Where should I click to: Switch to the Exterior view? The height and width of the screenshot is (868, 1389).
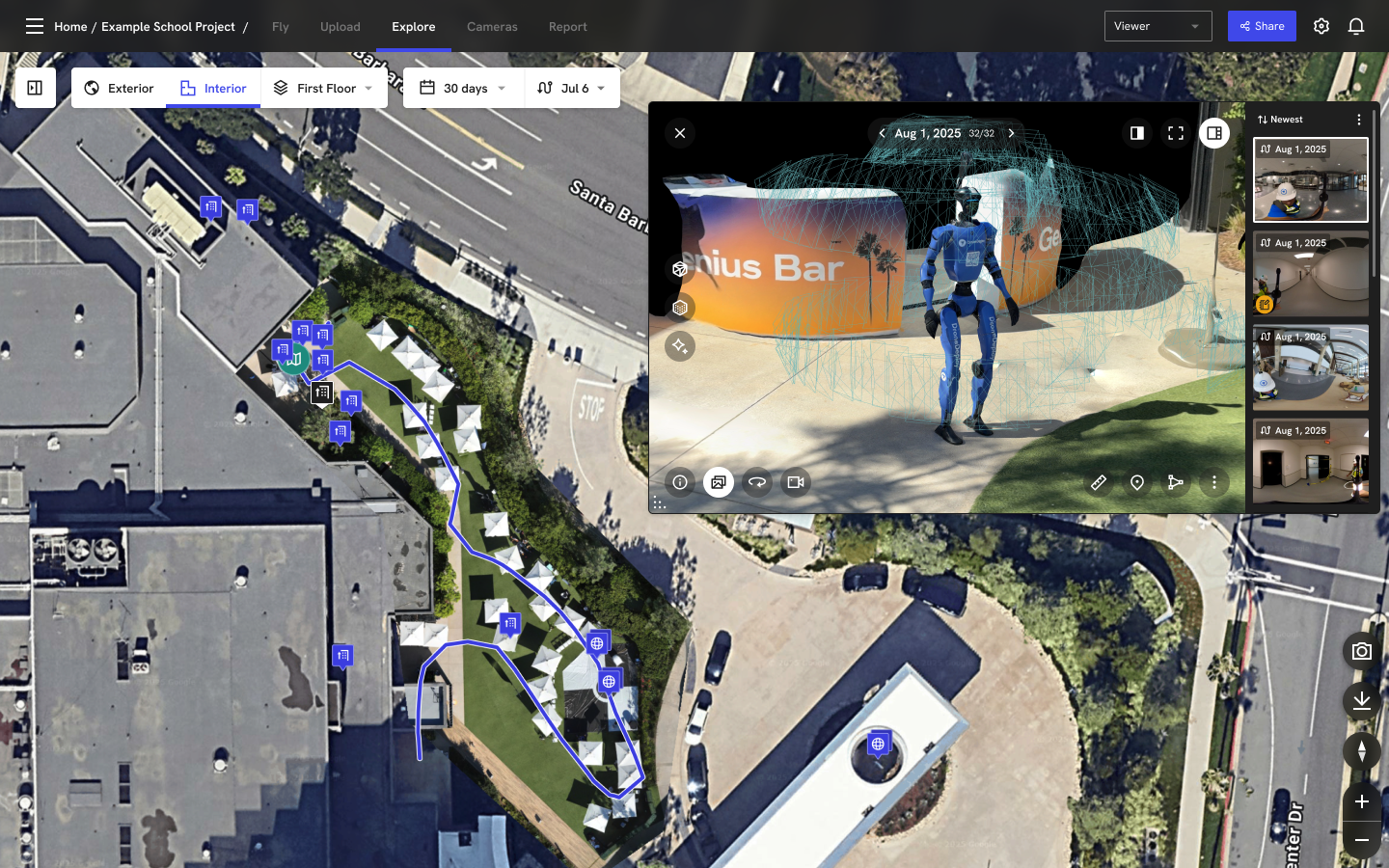(x=119, y=88)
